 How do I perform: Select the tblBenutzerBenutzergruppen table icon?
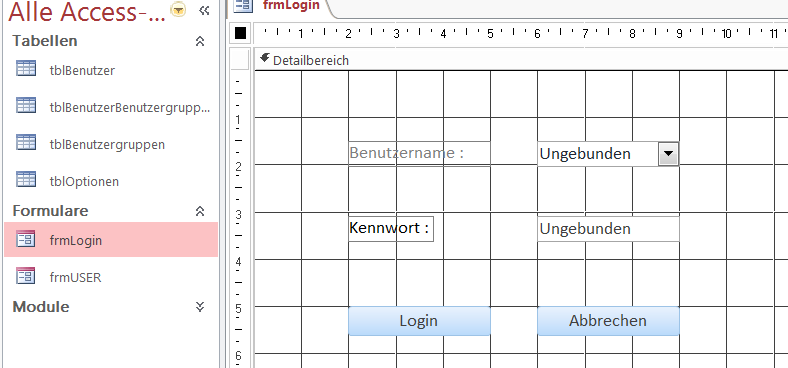pos(26,105)
